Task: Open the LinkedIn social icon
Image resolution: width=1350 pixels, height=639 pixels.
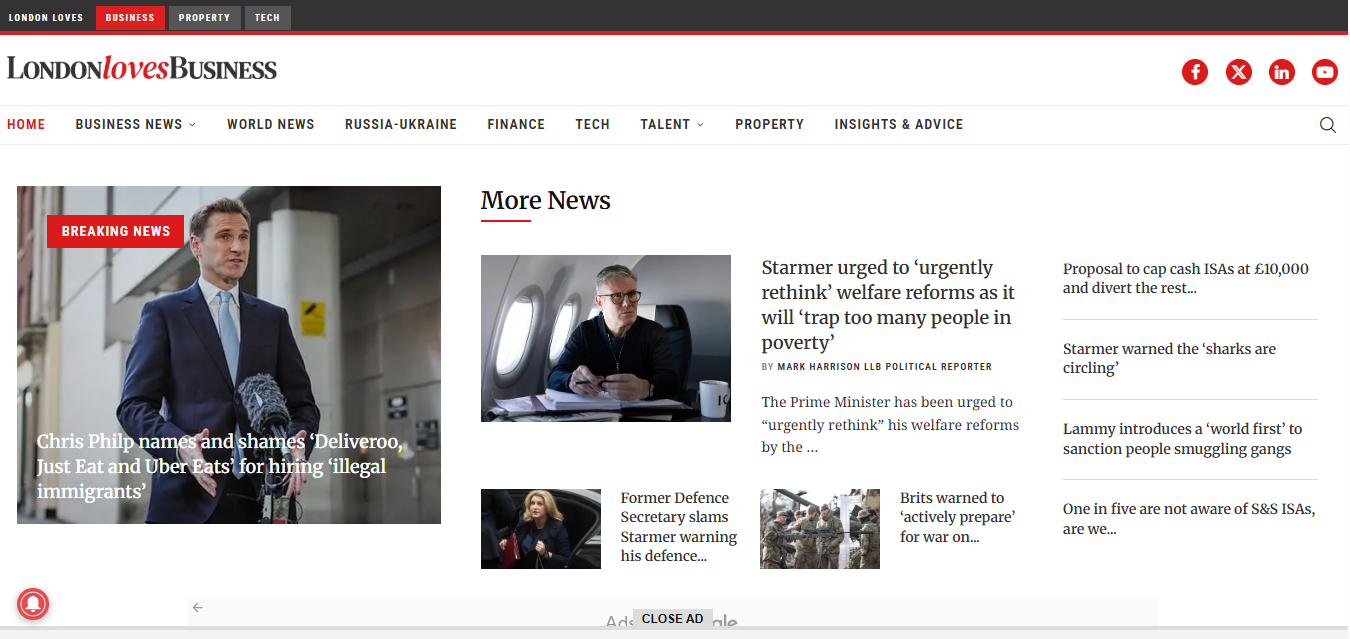Action: point(1282,72)
